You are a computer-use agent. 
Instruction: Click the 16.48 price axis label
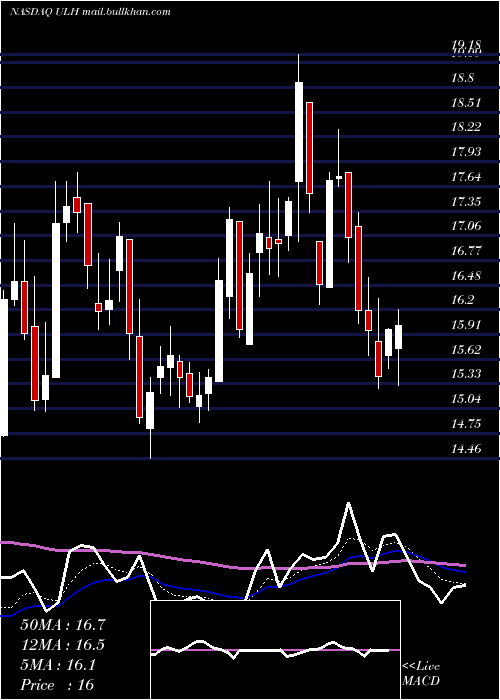(x=466, y=276)
